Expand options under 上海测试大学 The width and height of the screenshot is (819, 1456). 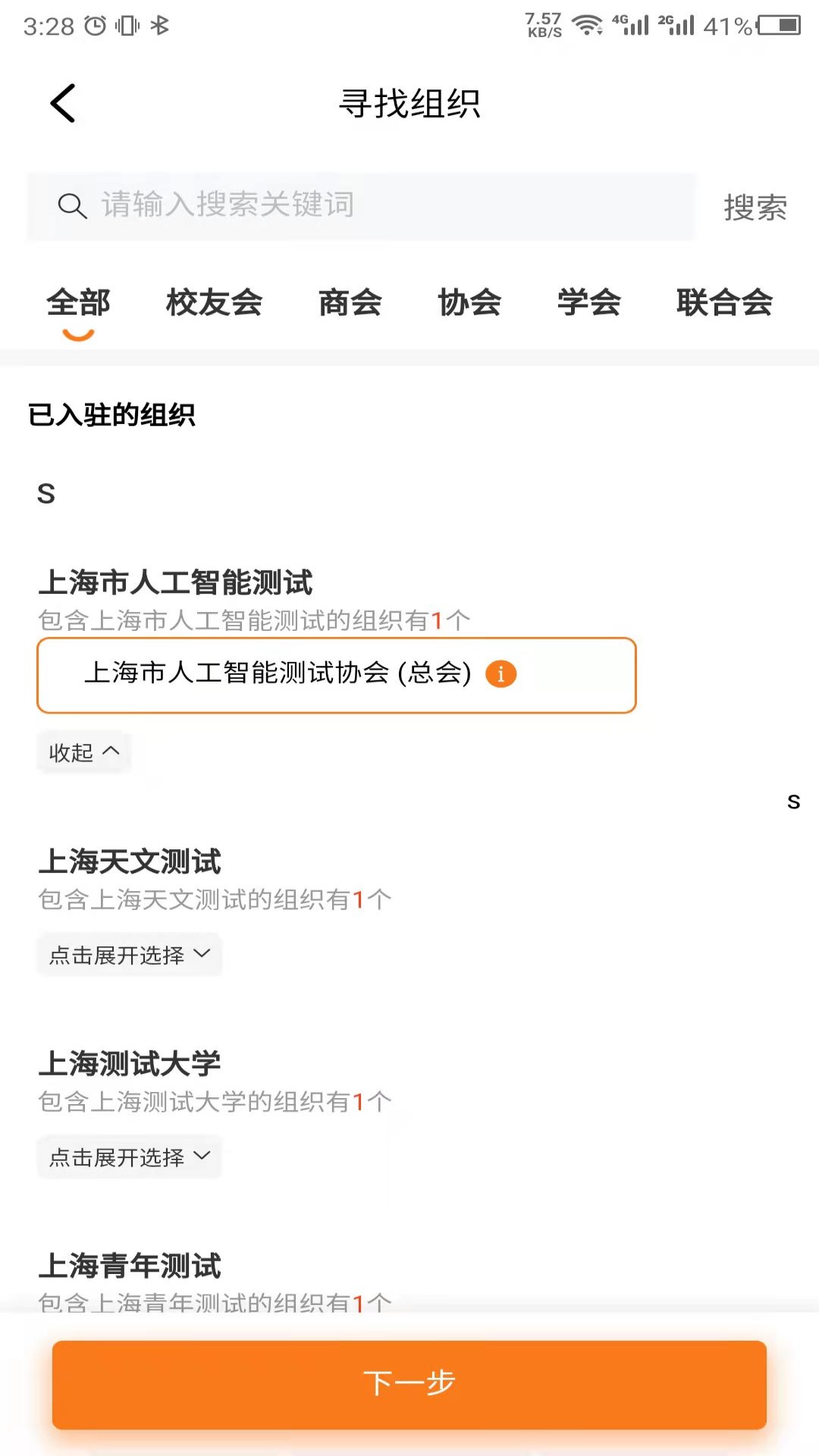coord(129,1156)
